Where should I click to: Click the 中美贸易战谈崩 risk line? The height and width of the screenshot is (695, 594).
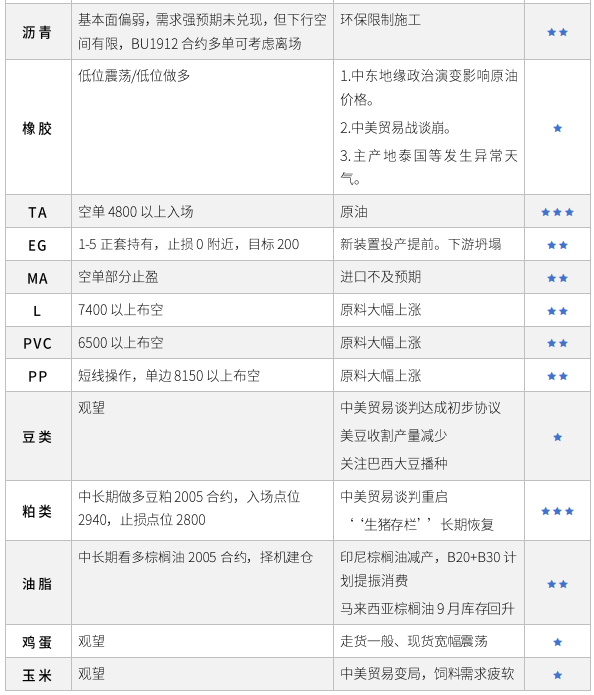(x=395, y=128)
